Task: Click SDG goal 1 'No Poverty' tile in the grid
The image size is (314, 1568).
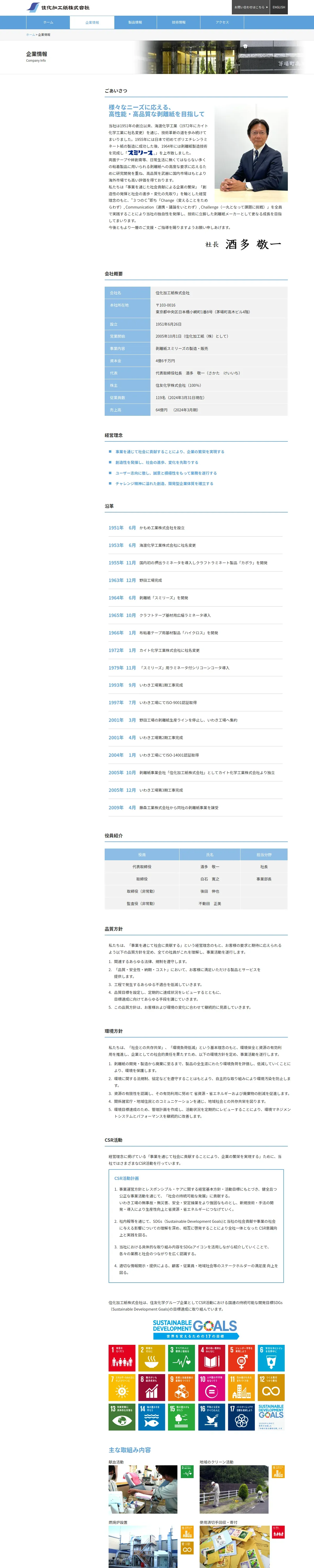Action: pos(122,1358)
